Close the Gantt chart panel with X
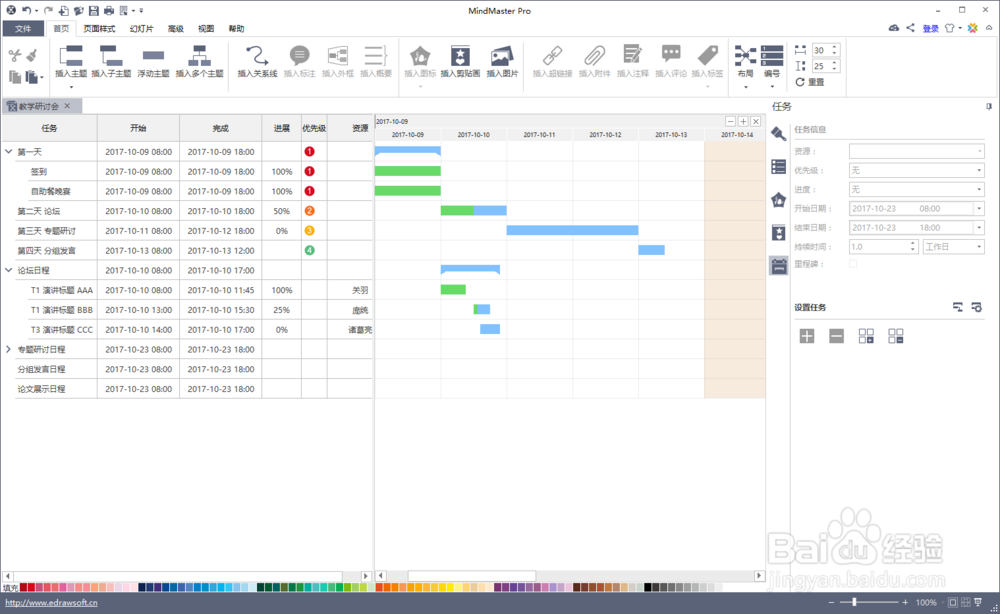1000x614 pixels. 756,121
